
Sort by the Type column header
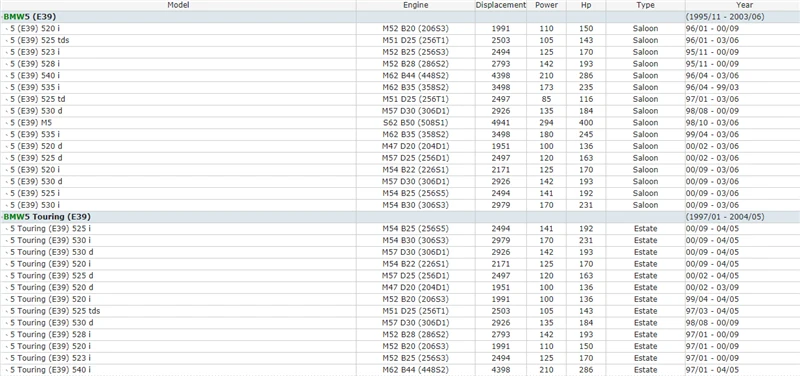pos(645,5)
